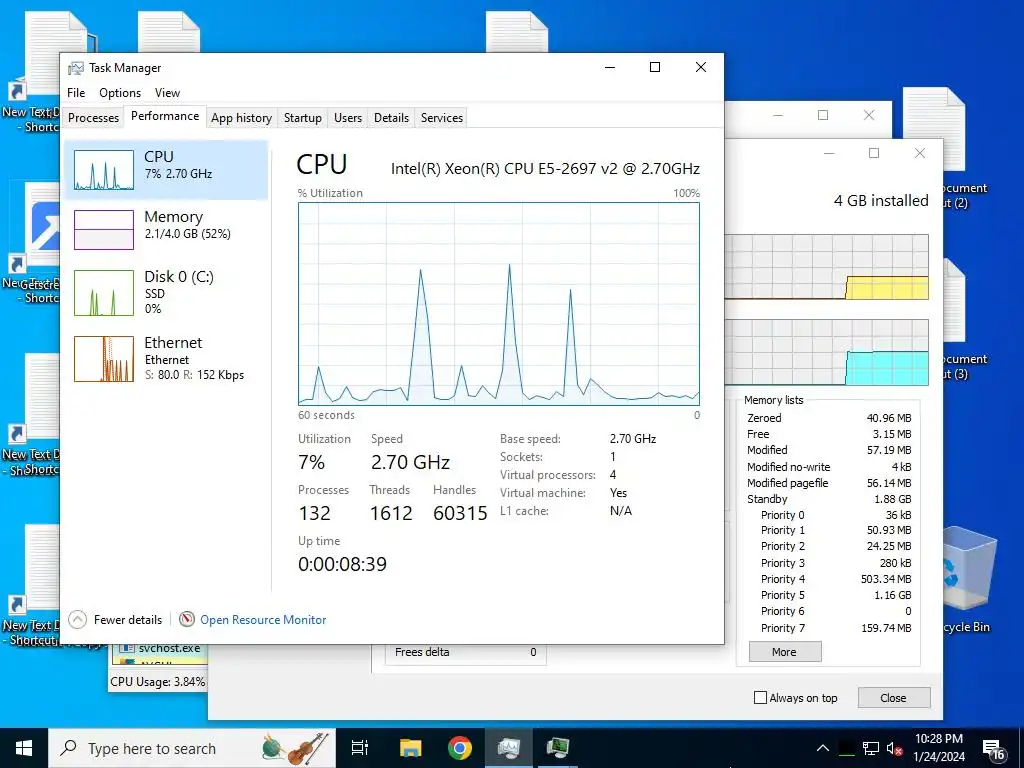Switch to the Details tab
1024x768 pixels.
pos(391,118)
